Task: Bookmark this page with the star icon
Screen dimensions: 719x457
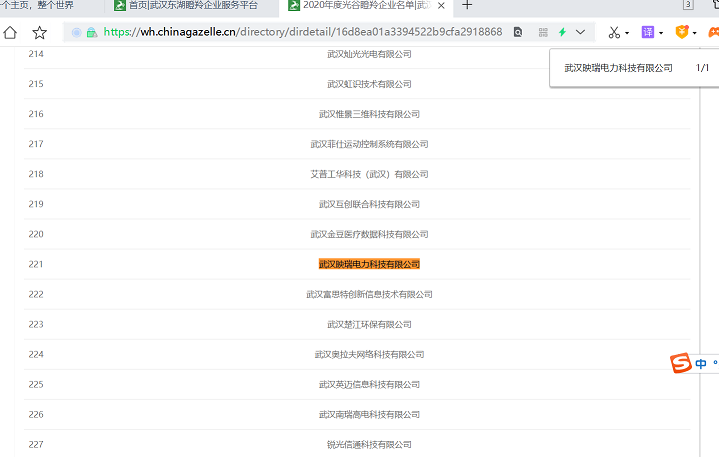Action: pos(39,32)
